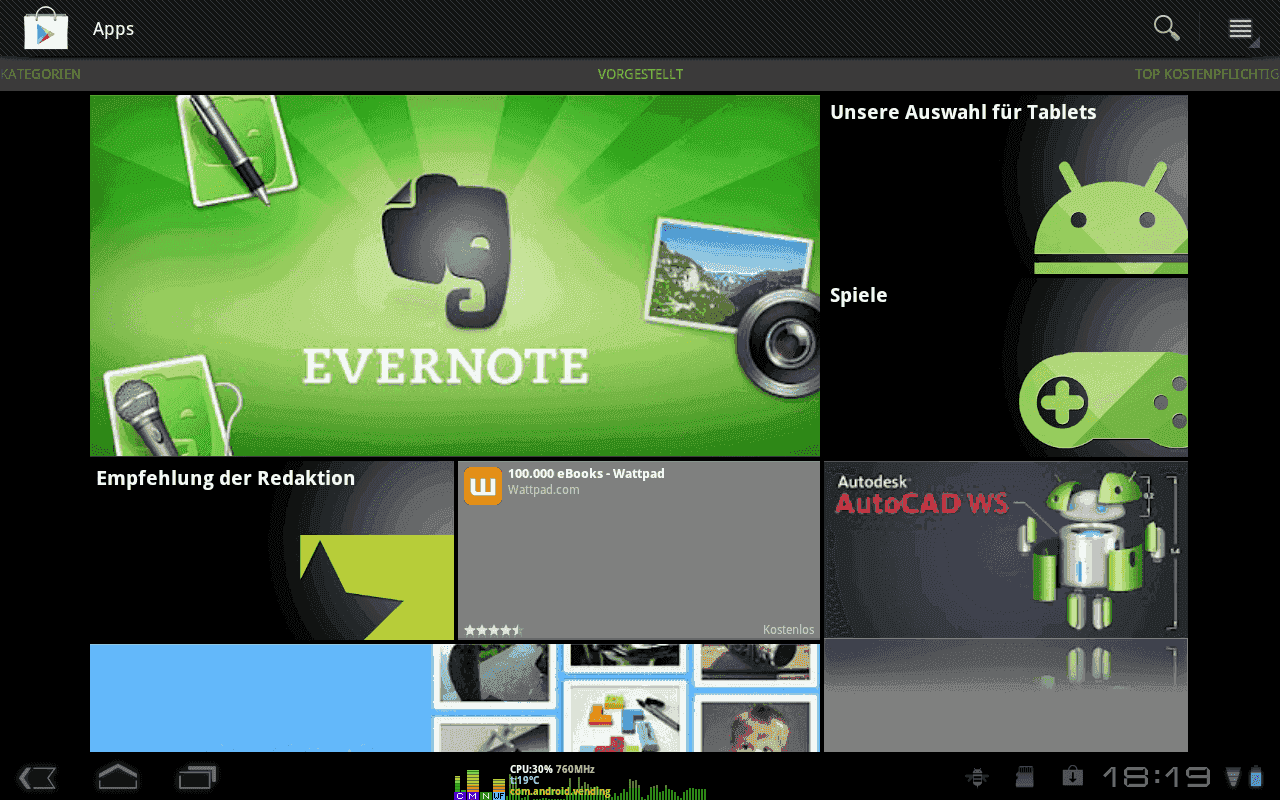The image size is (1280, 800).
Task: Click the USB debugging Android icon
Action: (977, 776)
